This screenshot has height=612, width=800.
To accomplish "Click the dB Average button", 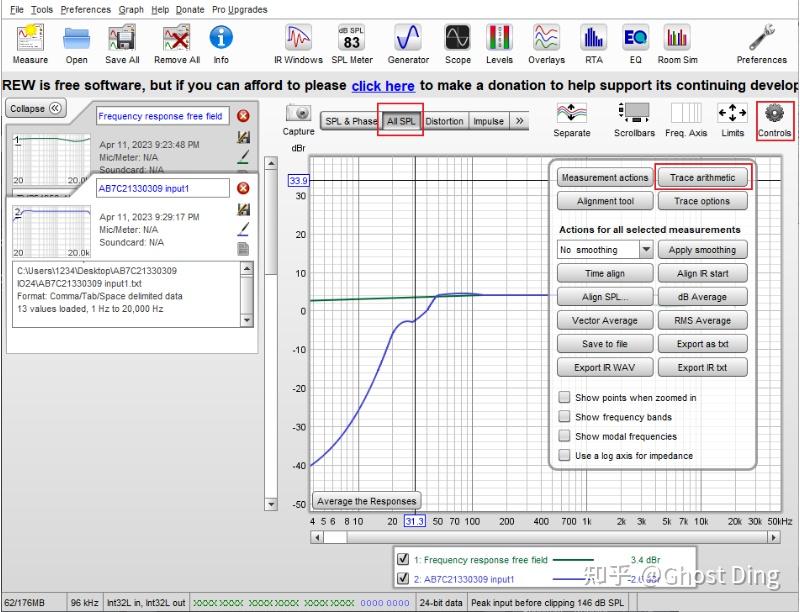I will [x=703, y=297].
